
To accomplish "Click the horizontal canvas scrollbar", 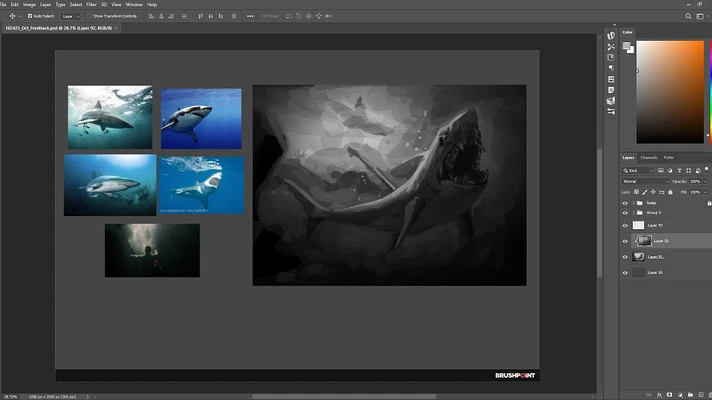I will point(344,397).
